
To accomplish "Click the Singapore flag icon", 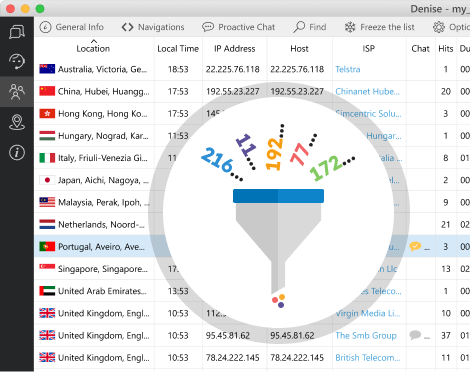I will coord(47,269).
